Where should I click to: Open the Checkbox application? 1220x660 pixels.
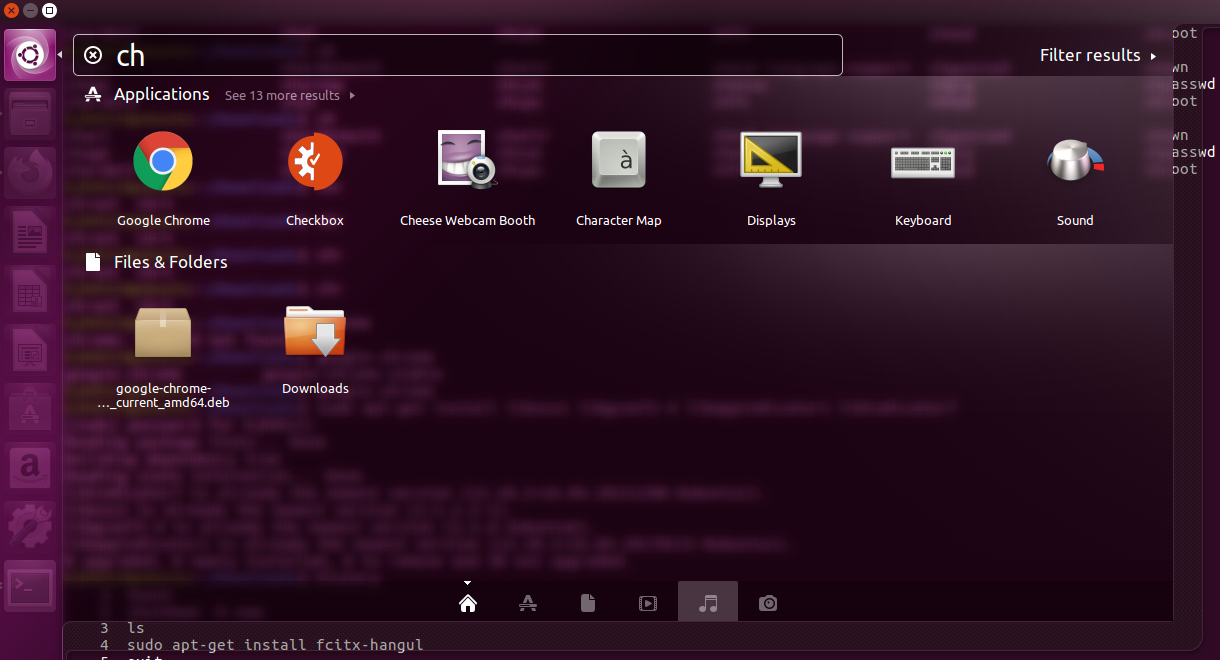click(315, 178)
